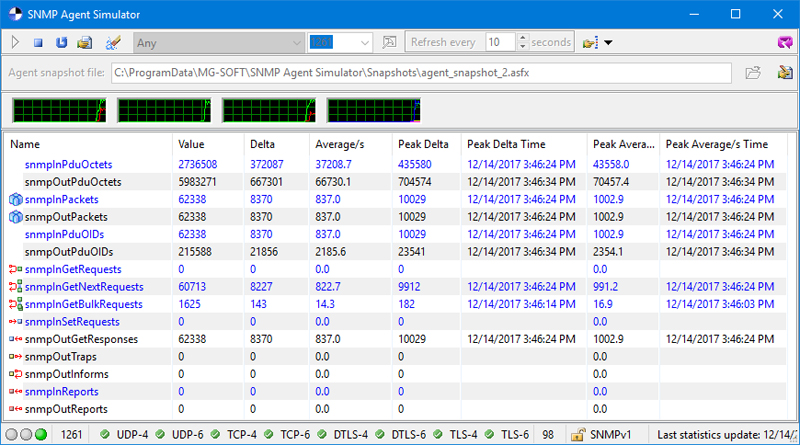Click the DTLS-6 status indicator
800x445 pixels.
[x=401, y=435]
